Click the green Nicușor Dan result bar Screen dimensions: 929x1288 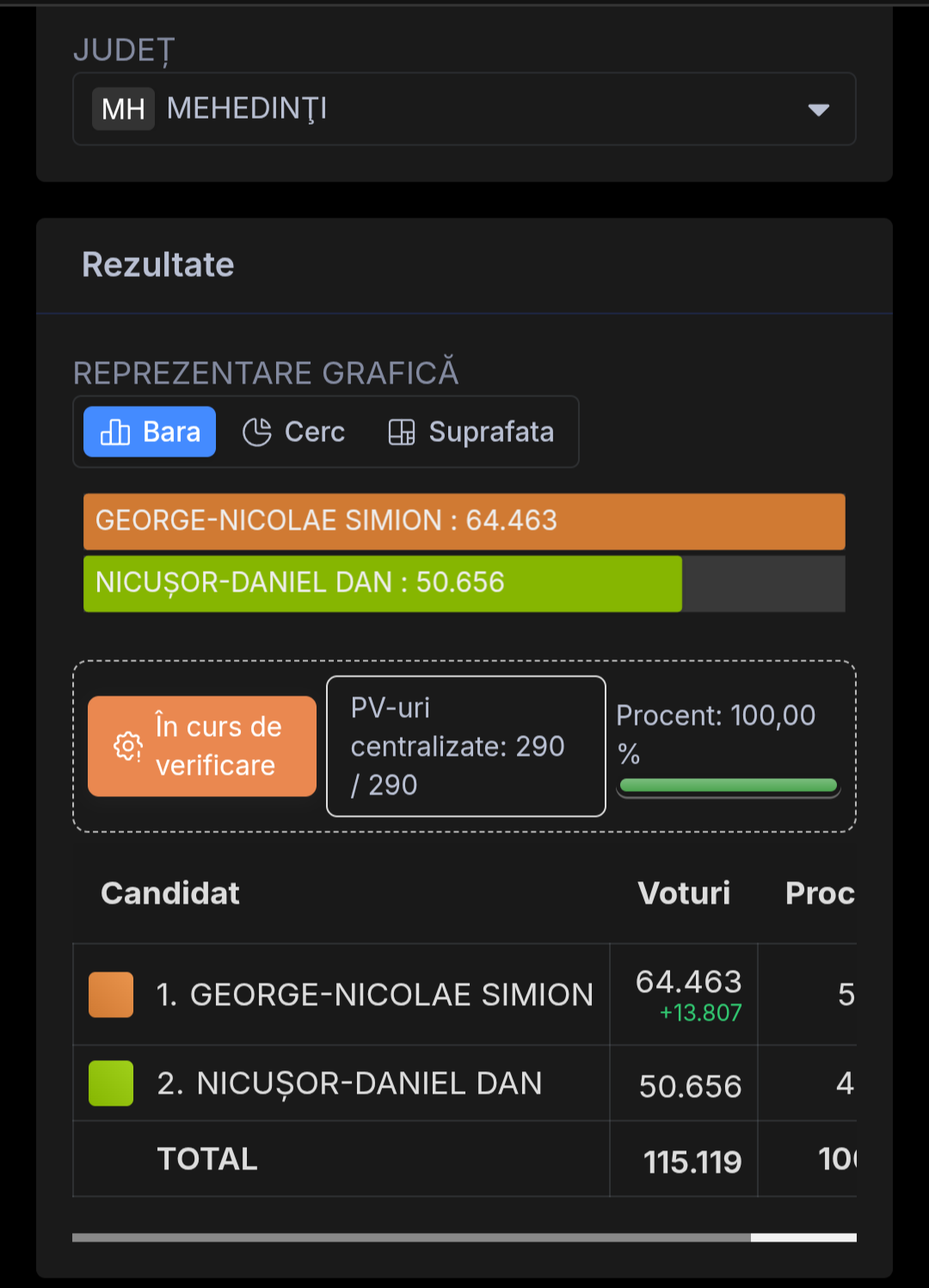point(383,583)
